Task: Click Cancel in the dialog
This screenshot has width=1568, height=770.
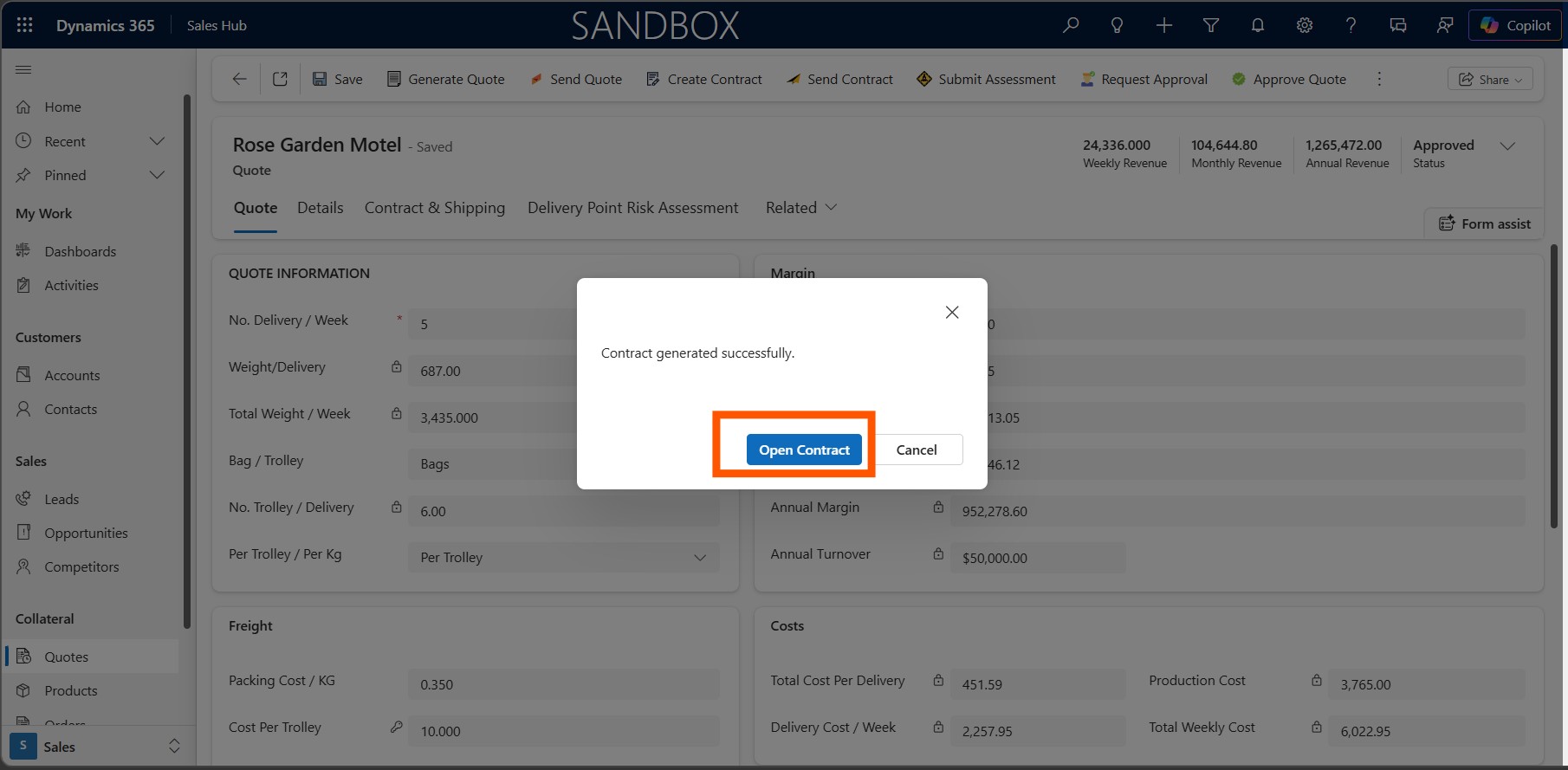Action: 917,450
